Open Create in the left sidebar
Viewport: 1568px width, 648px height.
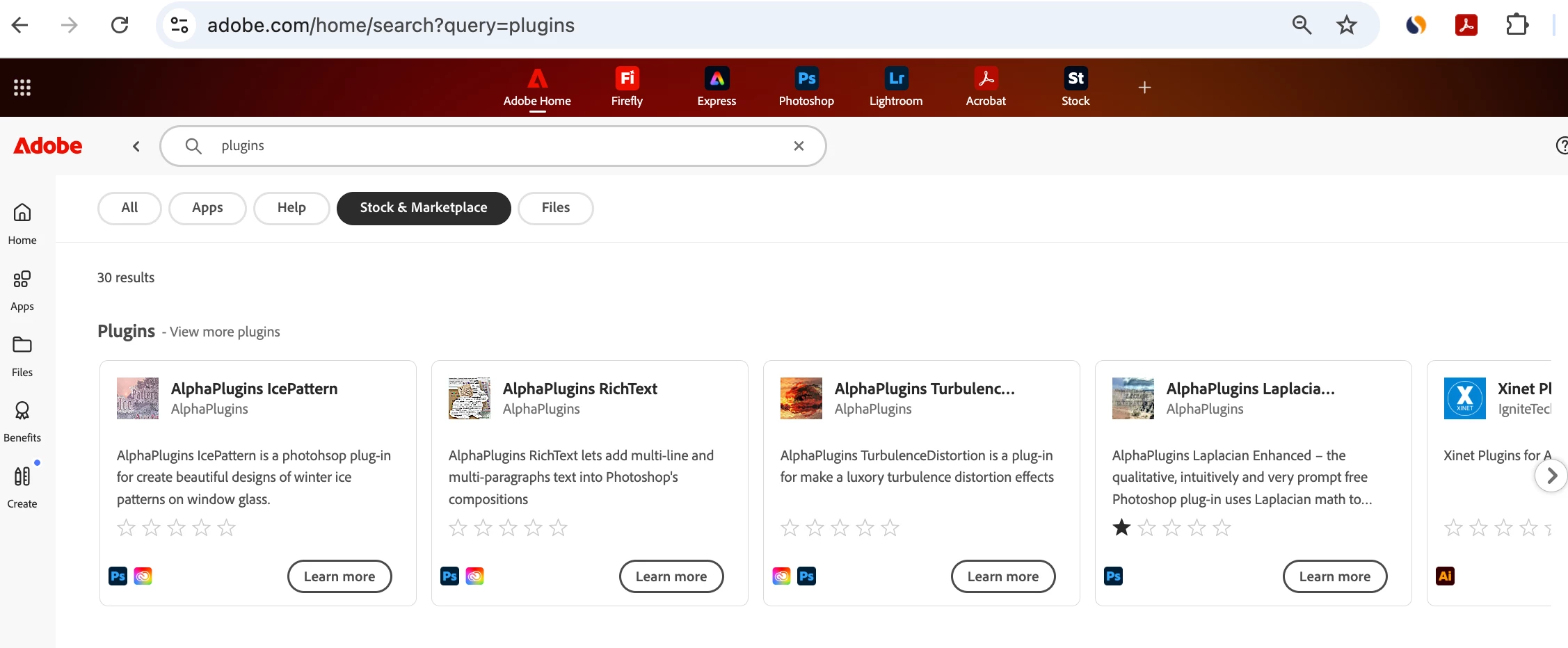click(x=22, y=487)
